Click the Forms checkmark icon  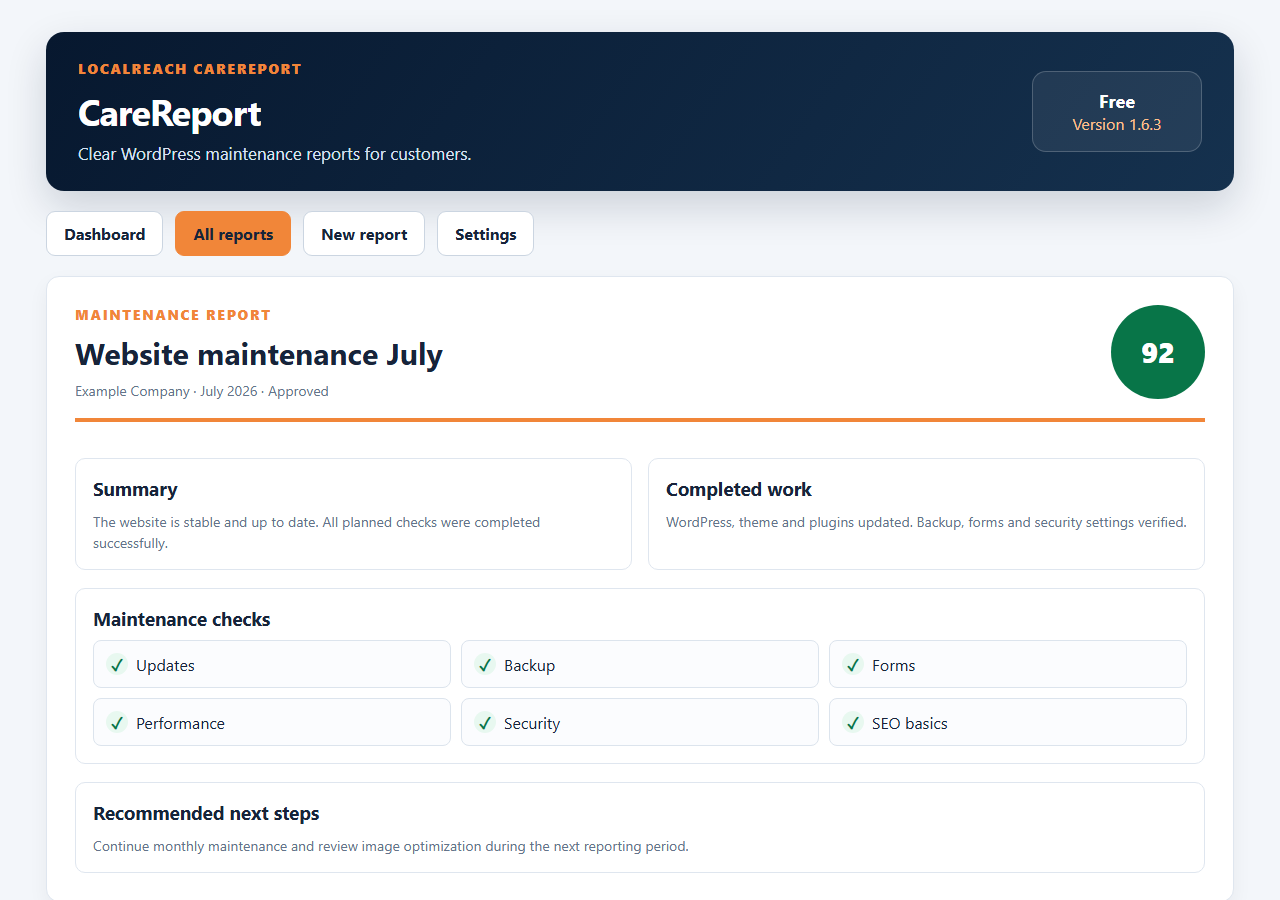click(853, 664)
